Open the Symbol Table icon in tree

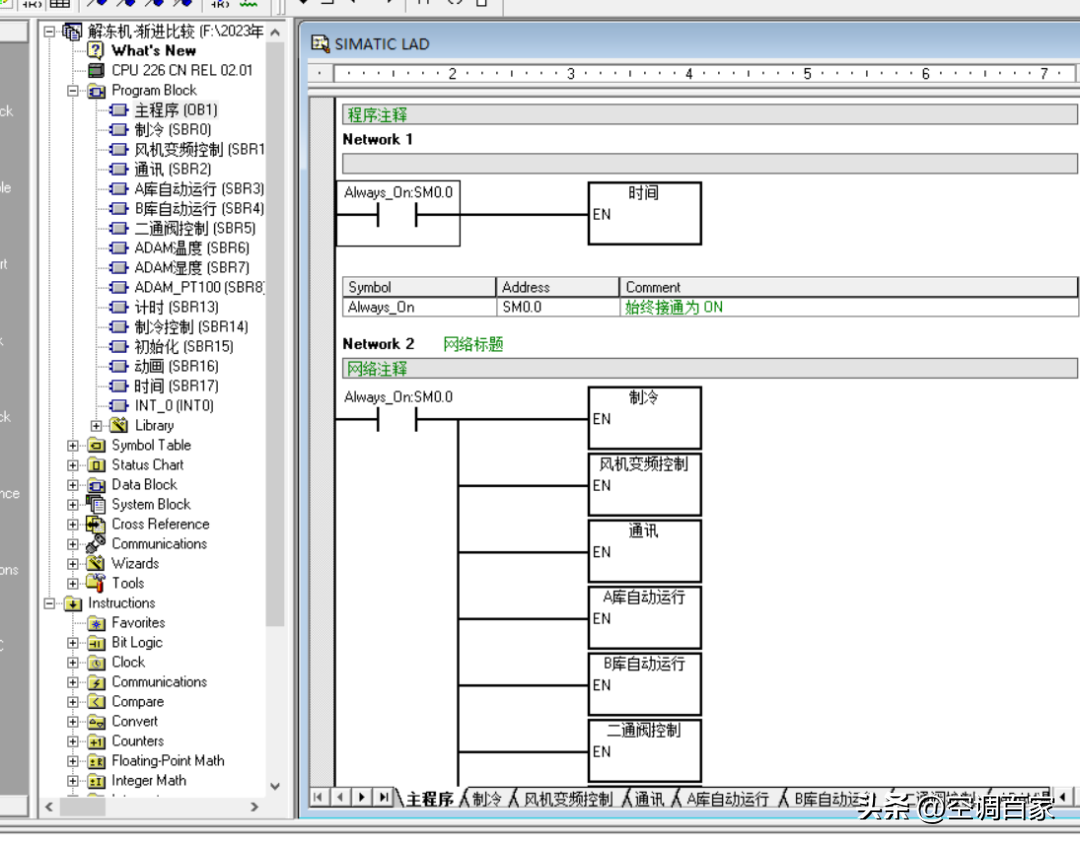[x=96, y=445]
